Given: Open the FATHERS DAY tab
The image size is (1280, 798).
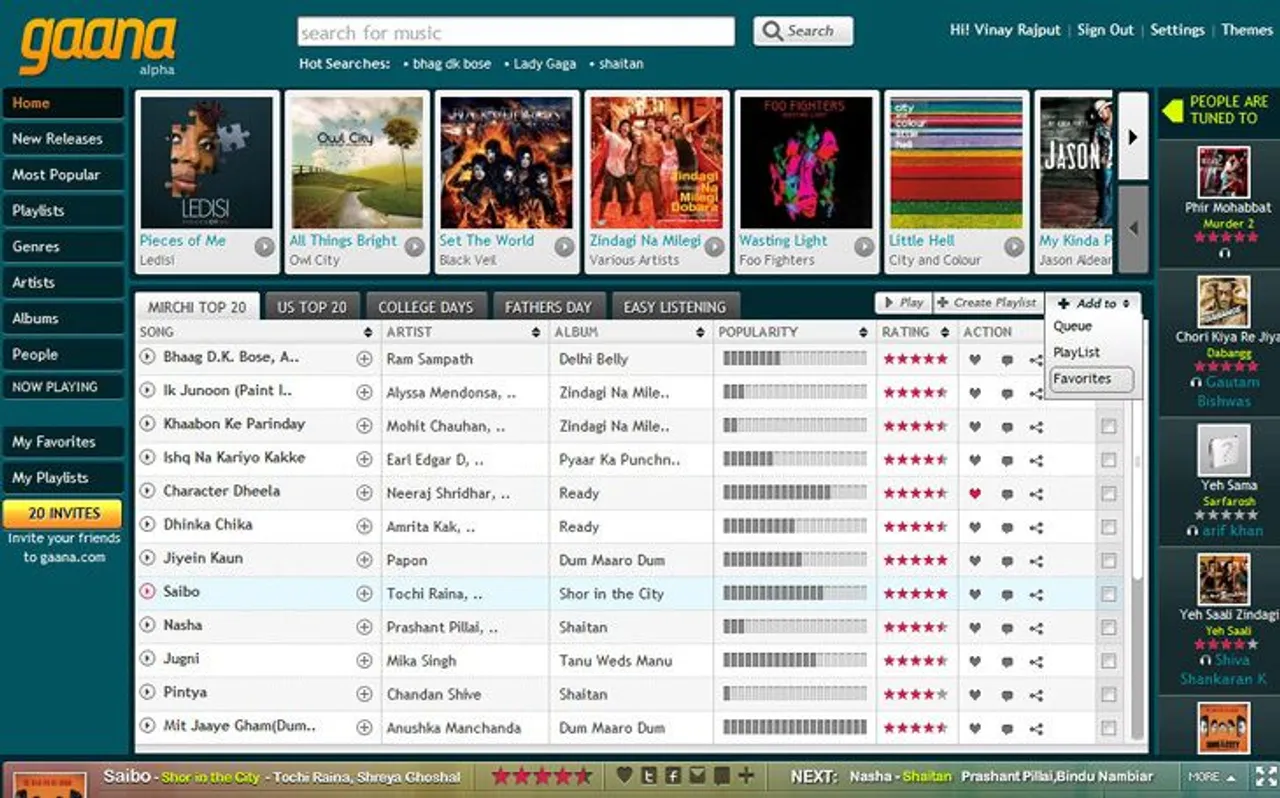Looking at the screenshot, I should click(548, 307).
